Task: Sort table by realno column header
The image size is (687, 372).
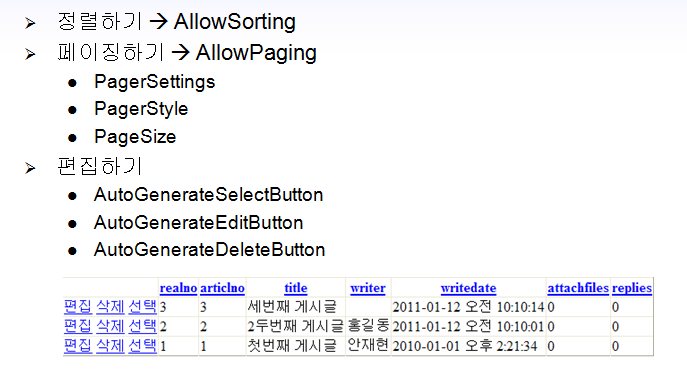Action: click(178, 288)
